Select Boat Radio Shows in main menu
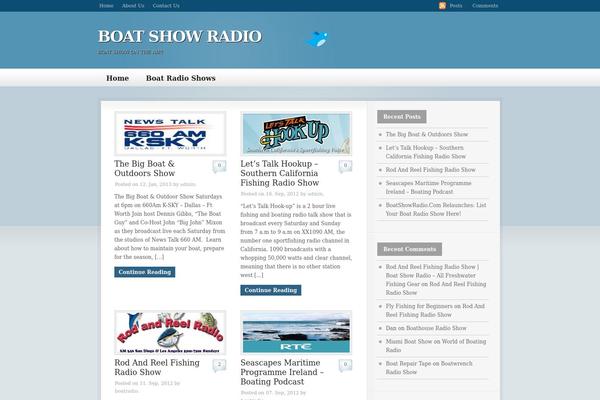The image size is (600, 400). pos(181,78)
